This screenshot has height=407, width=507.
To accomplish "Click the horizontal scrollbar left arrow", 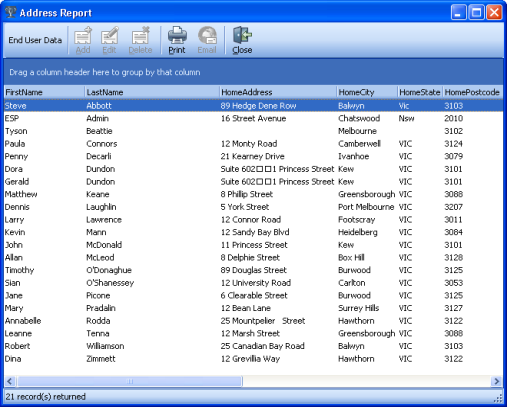I will [10, 381].
